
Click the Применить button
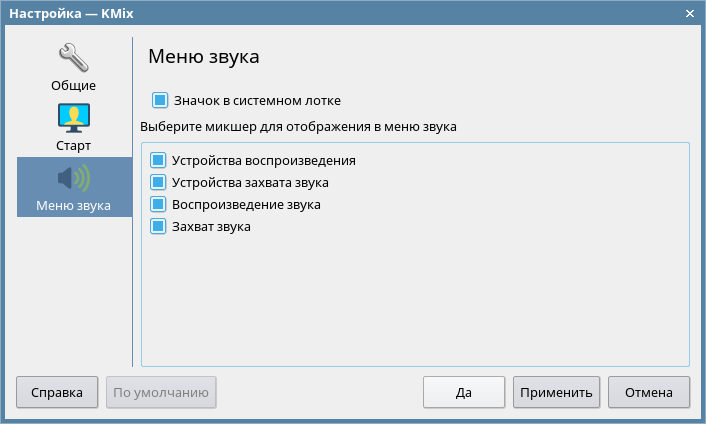coord(556,392)
